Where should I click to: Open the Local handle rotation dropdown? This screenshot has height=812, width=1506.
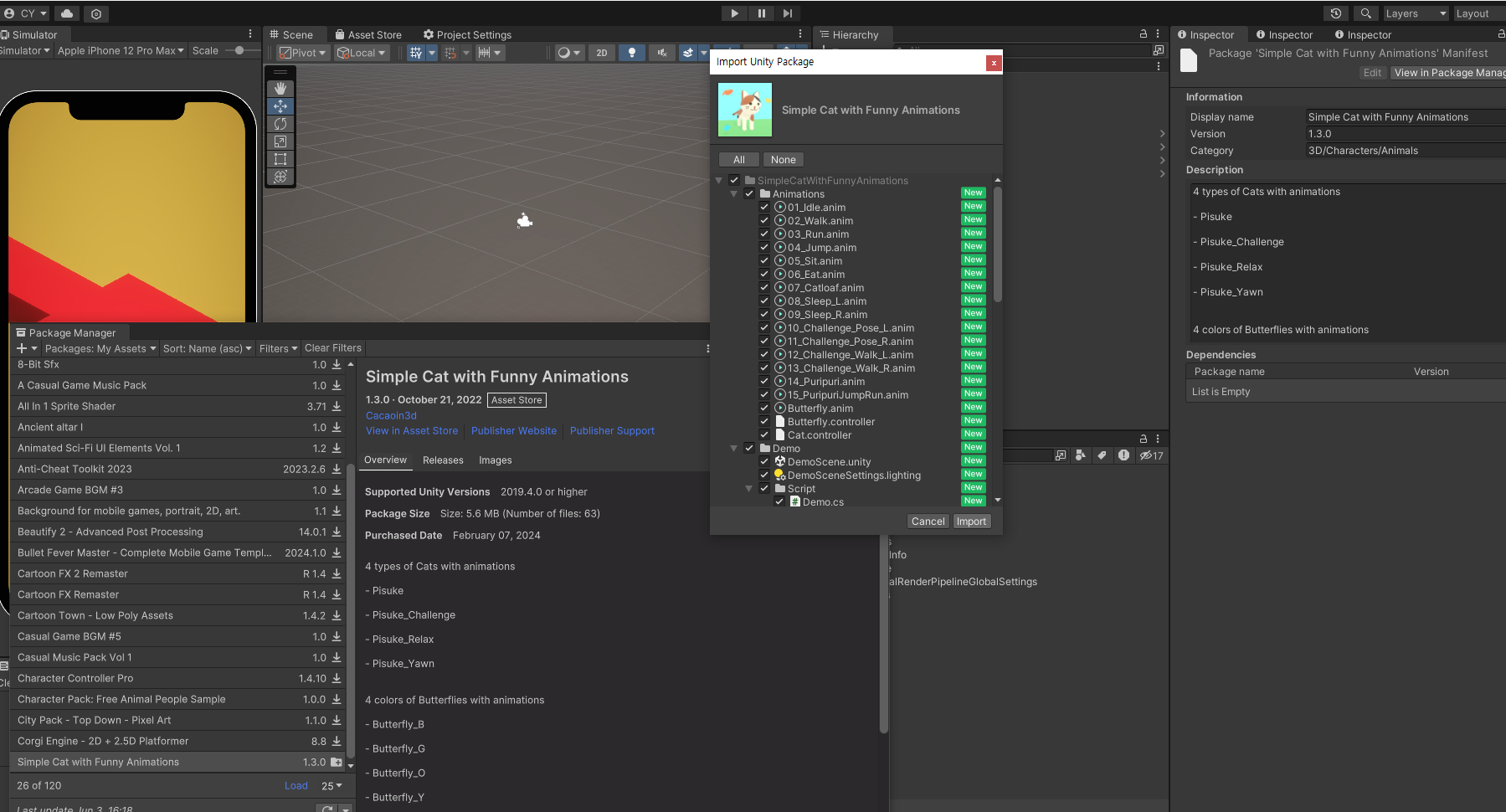(x=361, y=53)
